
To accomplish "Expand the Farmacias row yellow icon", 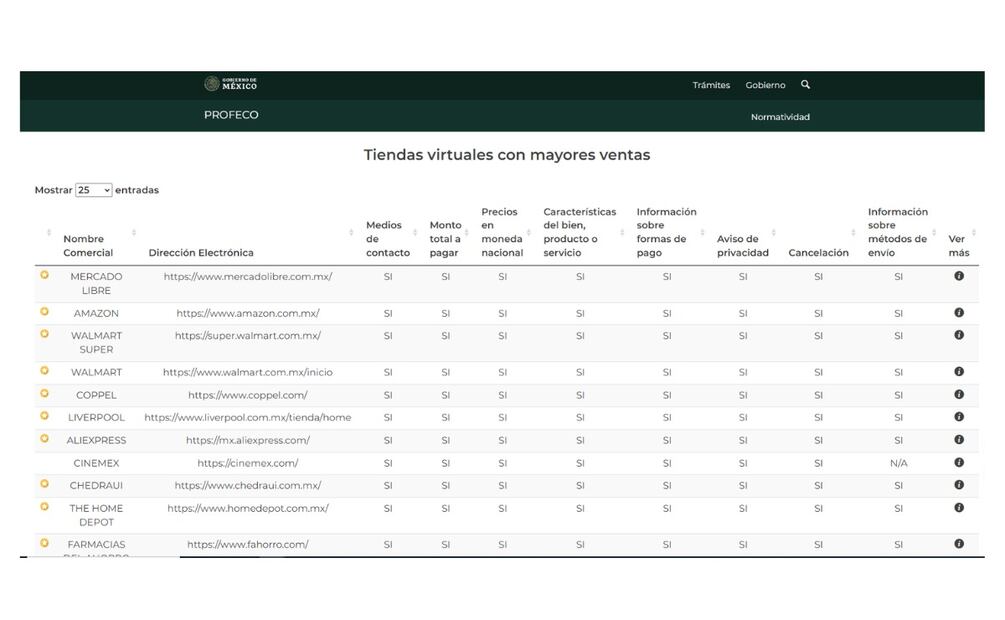I will pos(44,543).
